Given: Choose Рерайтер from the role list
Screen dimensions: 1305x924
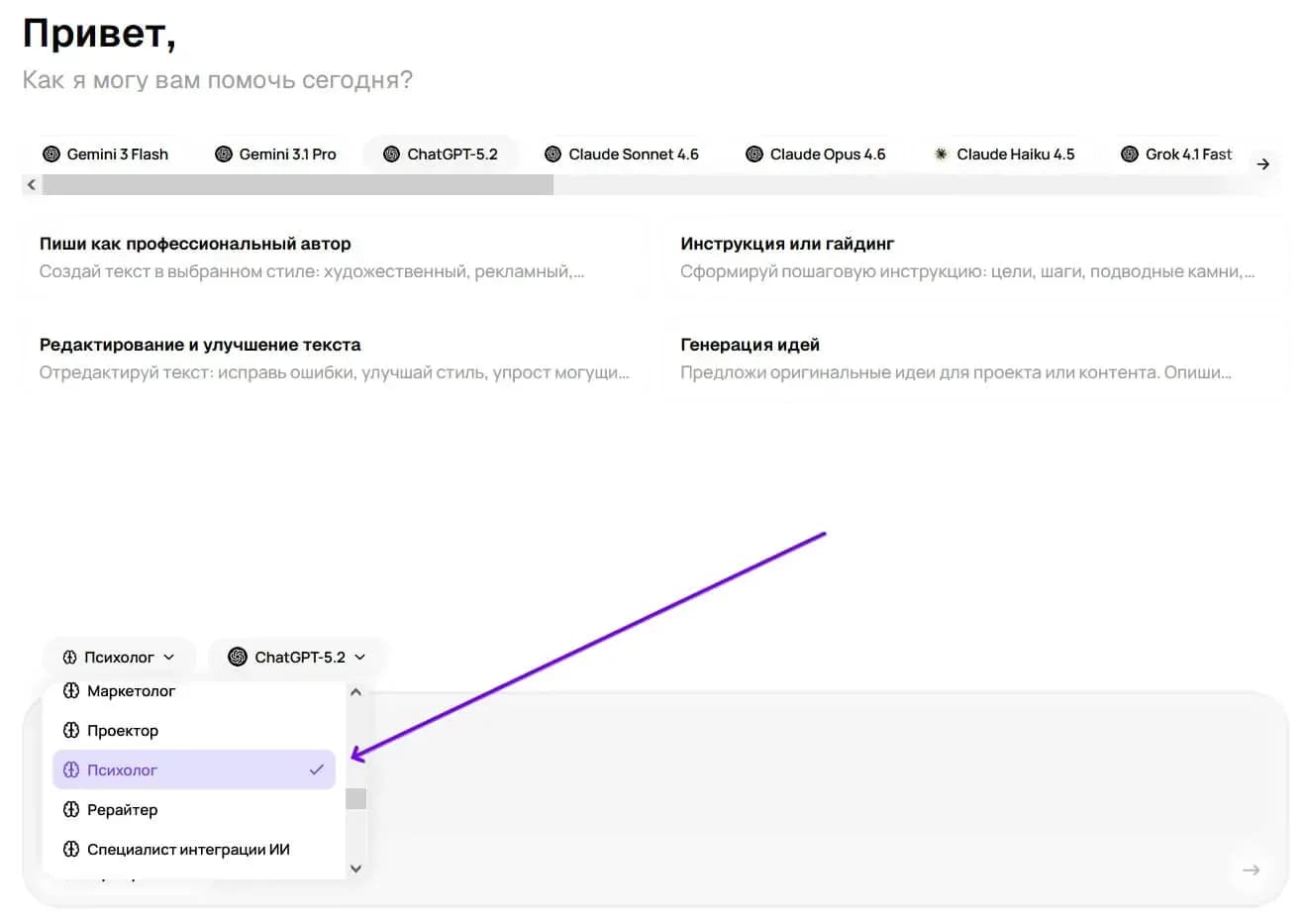Looking at the screenshot, I should (x=194, y=809).
